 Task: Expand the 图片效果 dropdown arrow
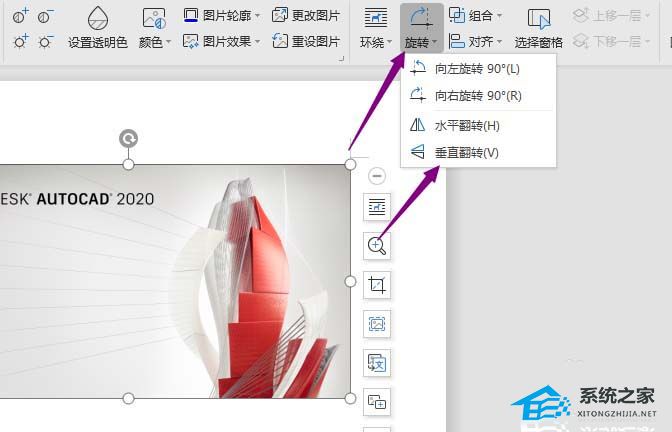(x=257, y=42)
